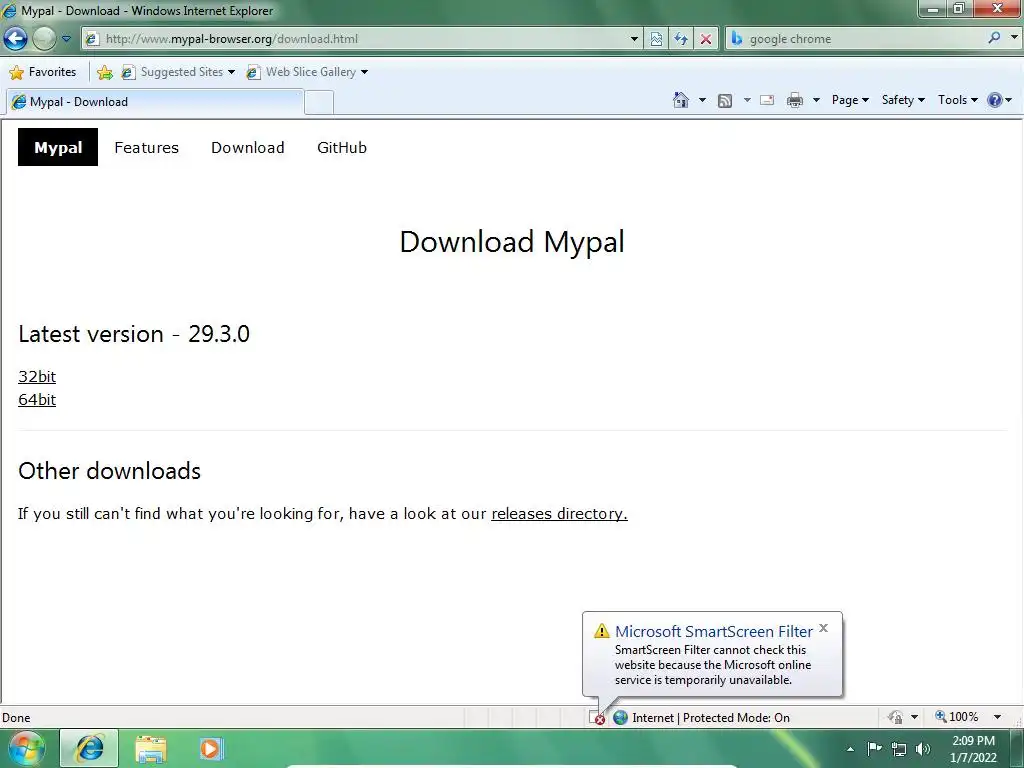Open Windows Explorer from taskbar
The image size is (1024, 768).
[x=151, y=749]
